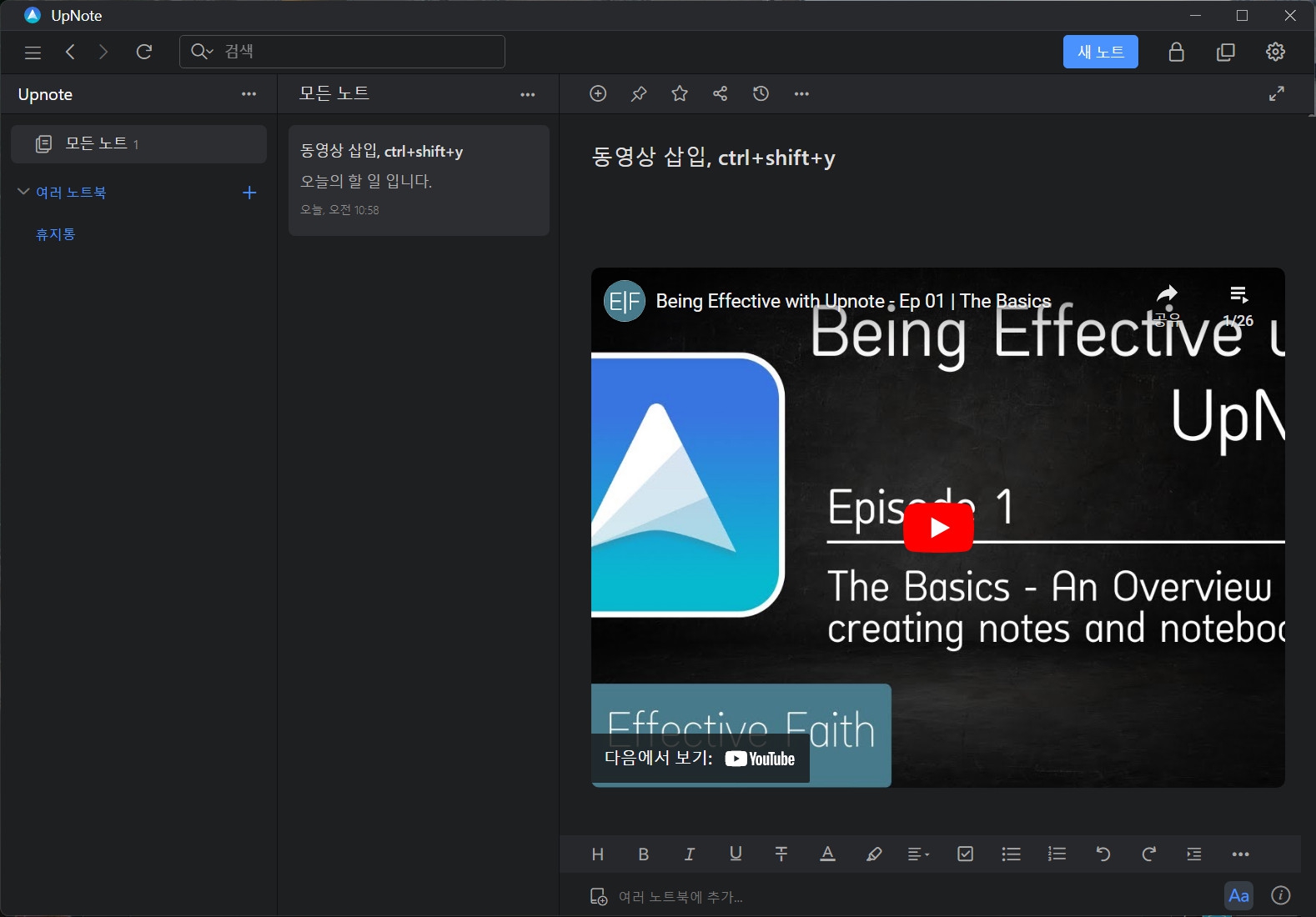
Task: Pin the current note
Action: [639, 93]
